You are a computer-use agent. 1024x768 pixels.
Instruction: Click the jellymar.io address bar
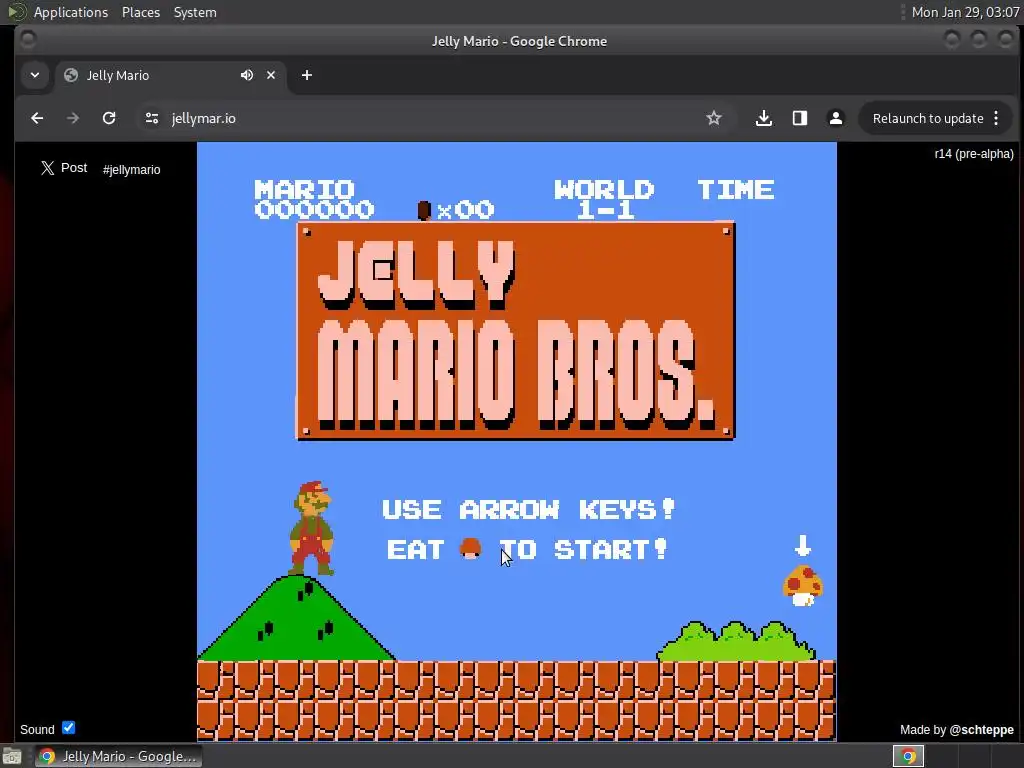click(x=431, y=118)
